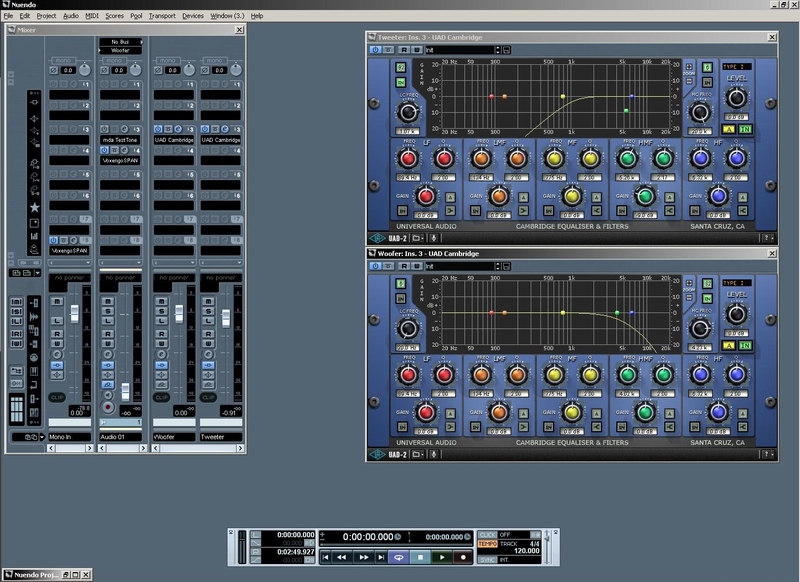The height and width of the screenshot is (582, 800).
Task: Open preset dropdown in Woofer plugin window
Action: pyautogui.click(x=498, y=266)
